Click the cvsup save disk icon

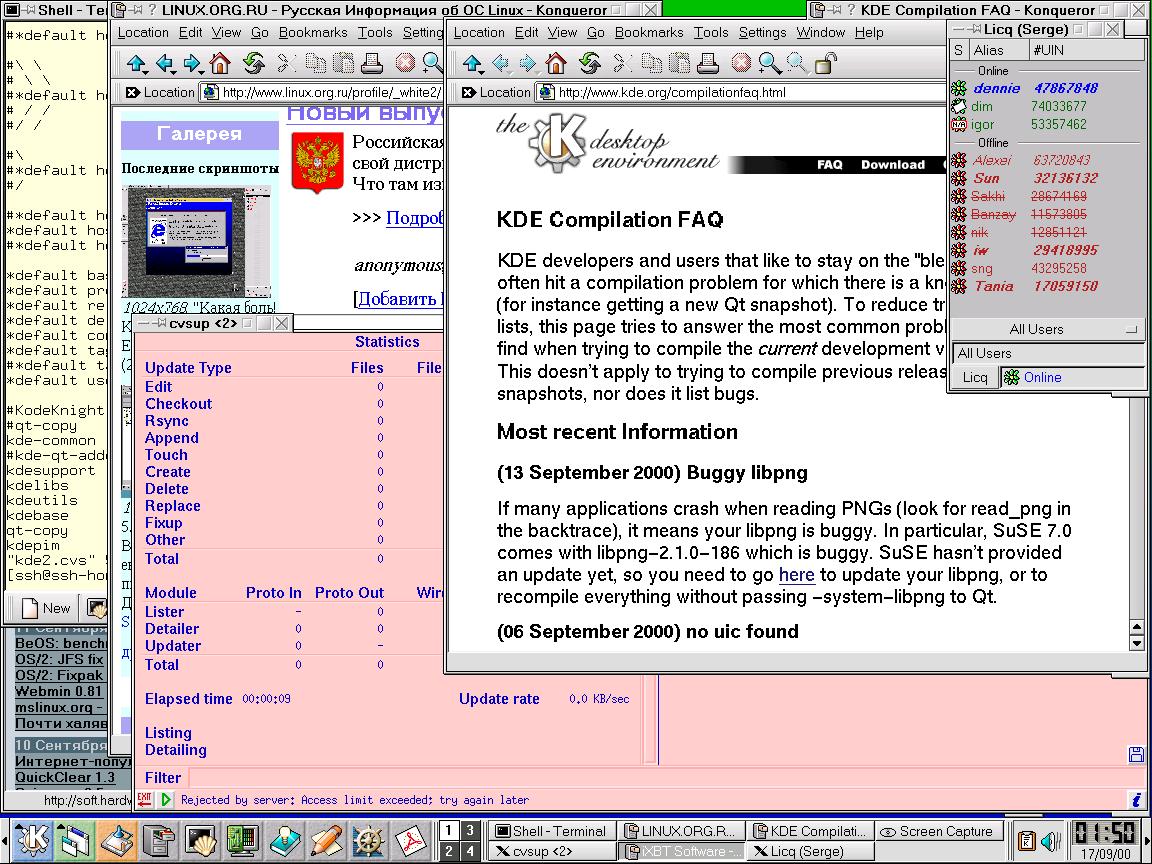[1136, 754]
